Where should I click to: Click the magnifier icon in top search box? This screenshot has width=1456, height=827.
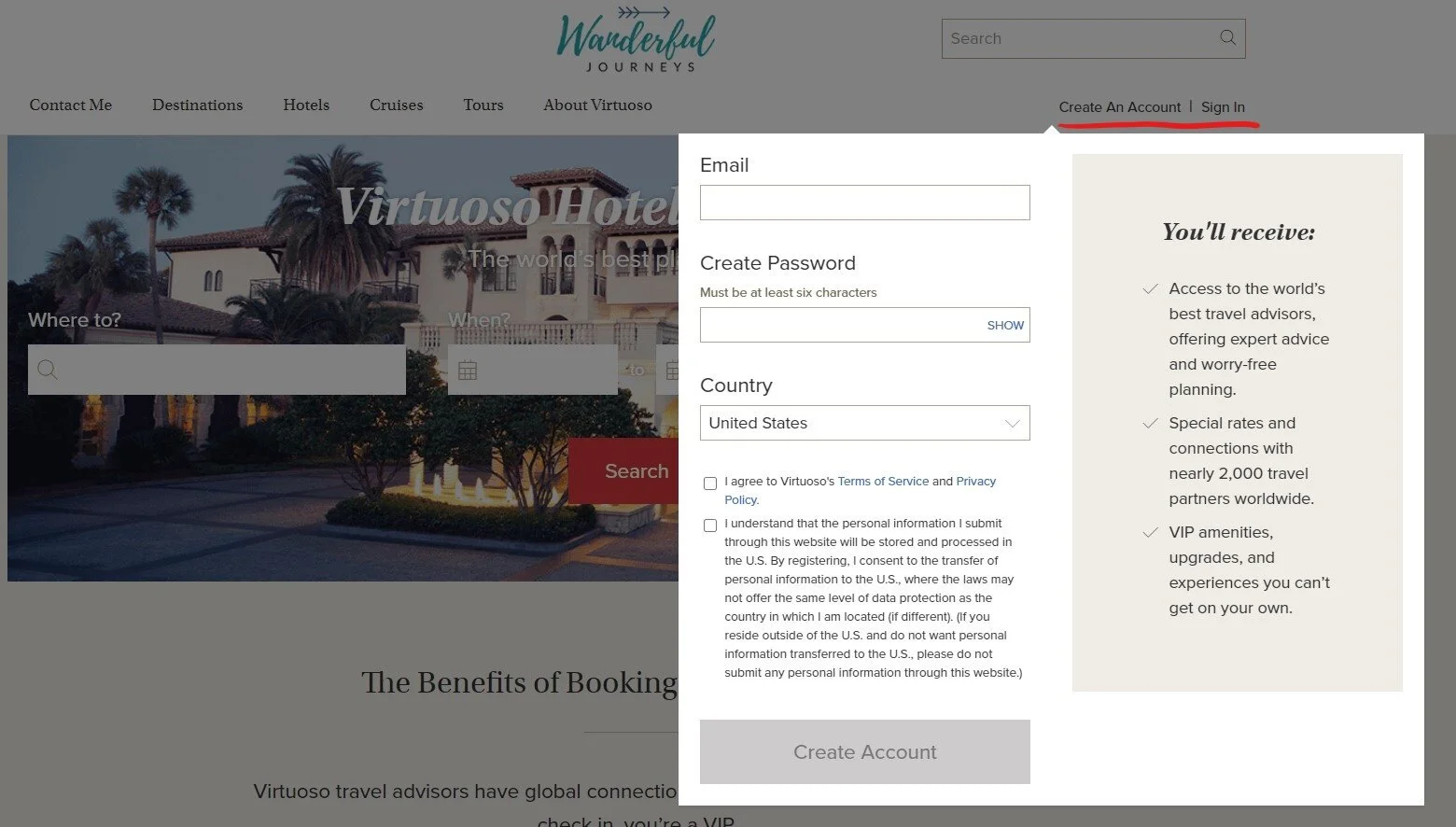point(1227,38)
